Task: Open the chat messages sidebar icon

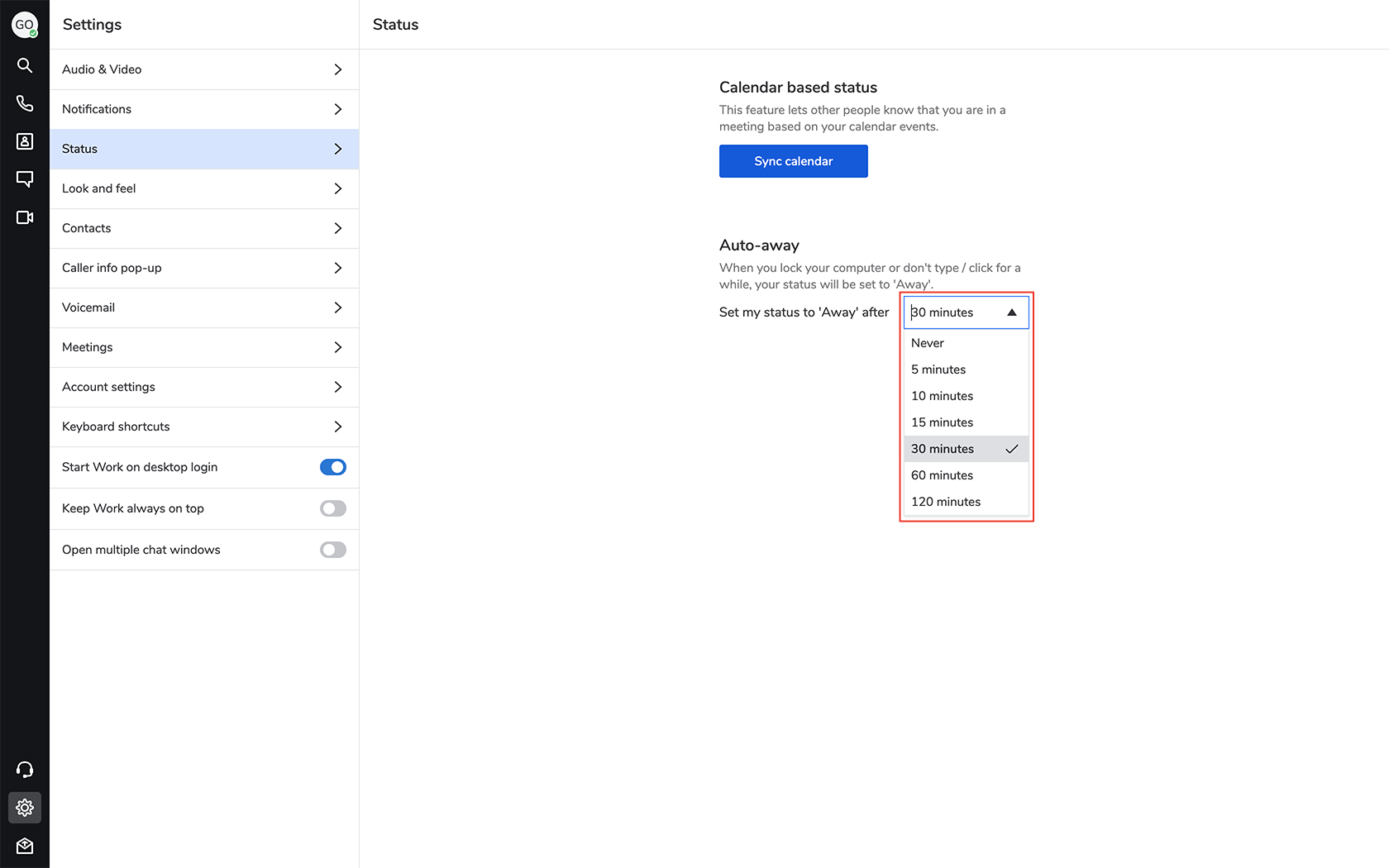Action: [x=25, y=179]
